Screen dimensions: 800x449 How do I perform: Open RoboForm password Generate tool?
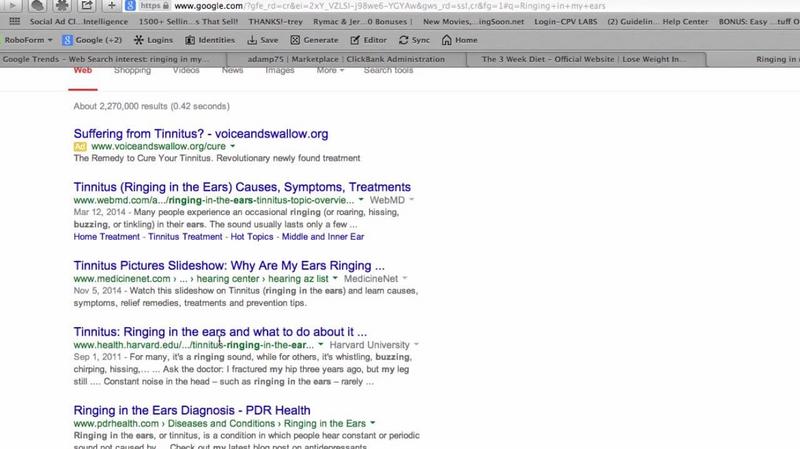pos(314,40)
